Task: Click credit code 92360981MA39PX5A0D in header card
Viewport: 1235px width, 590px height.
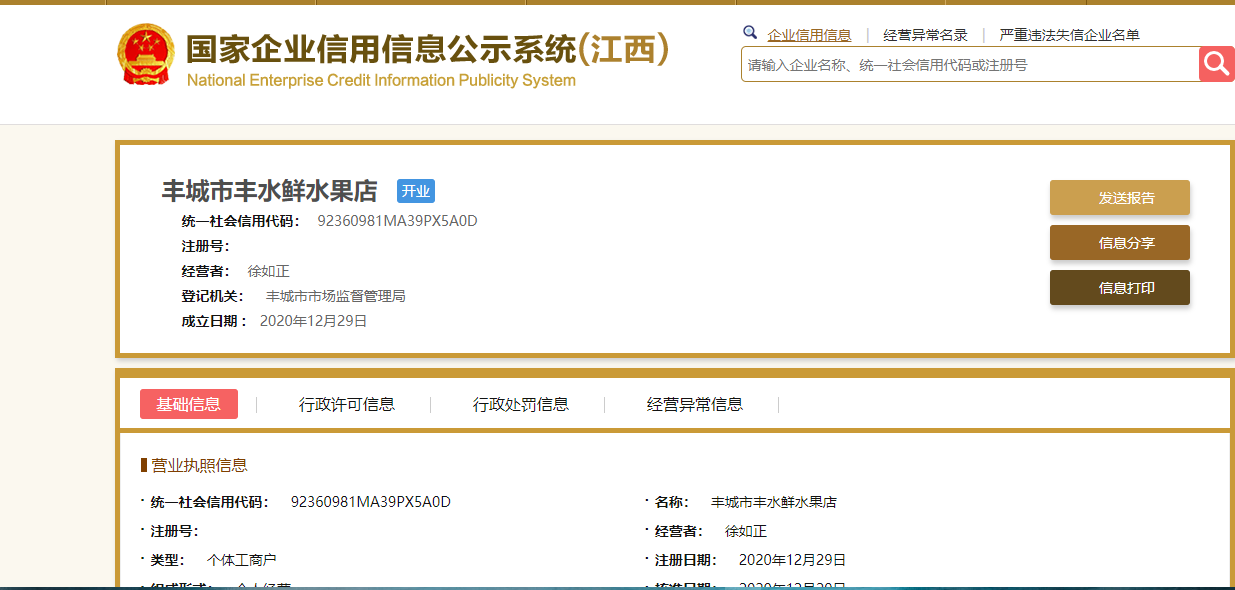Action: coord(398,221)
